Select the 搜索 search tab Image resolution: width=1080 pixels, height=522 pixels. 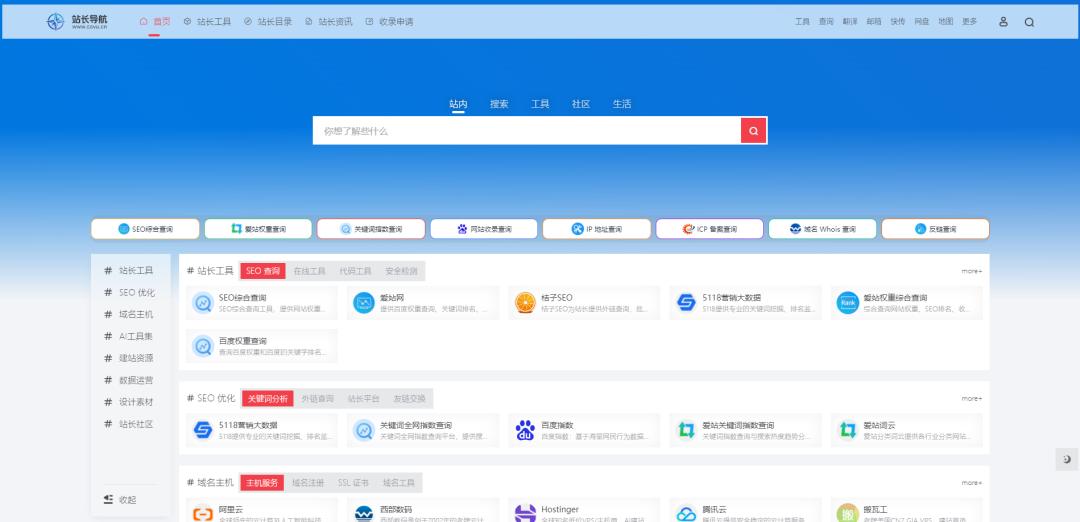[x=499, y=104]
